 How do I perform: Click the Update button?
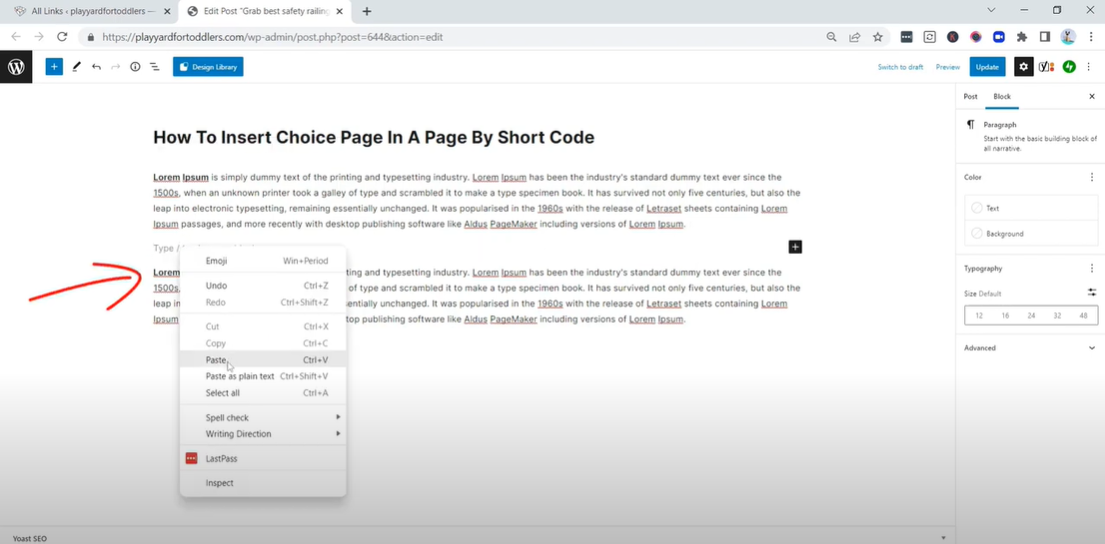tap(987, 67)
